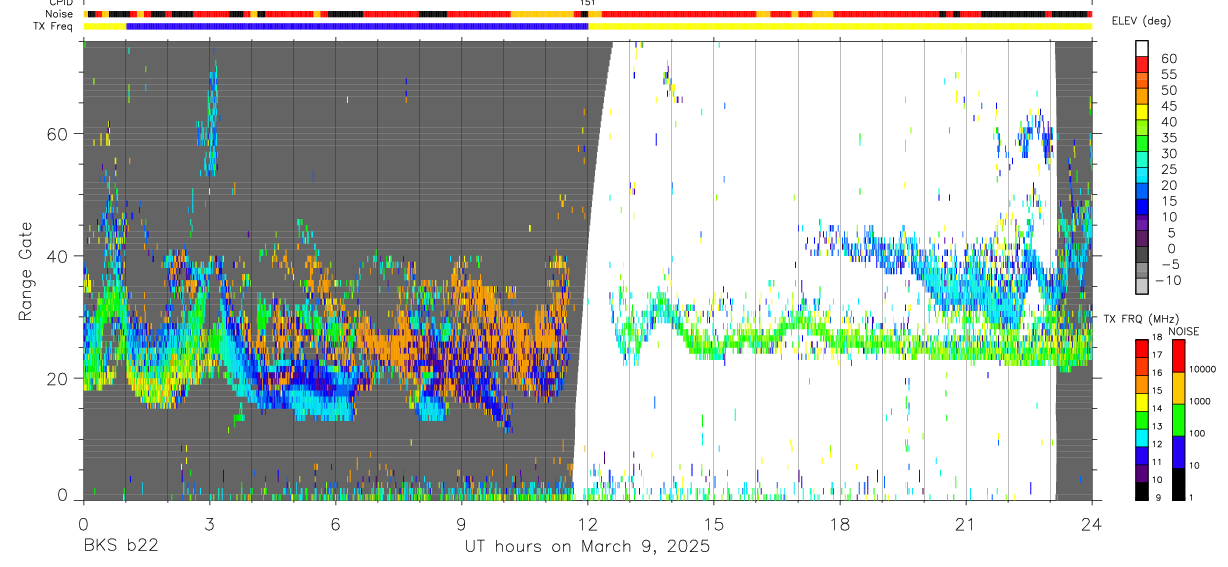Click the 'Range Gate' y-axis label
This screenshot has width=1228, height=567.
[26, 271]
